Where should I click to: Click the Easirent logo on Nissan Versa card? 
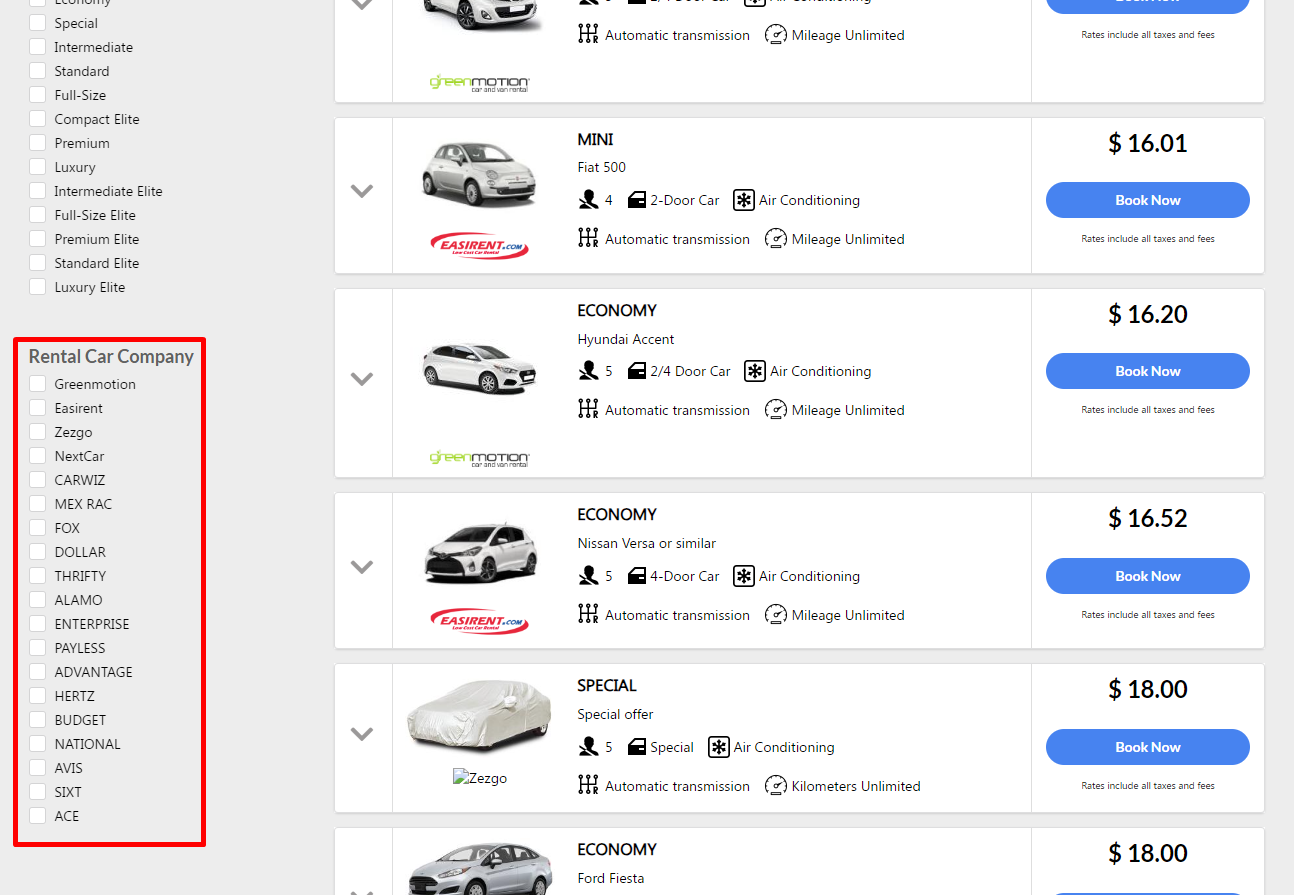point(479,621)
